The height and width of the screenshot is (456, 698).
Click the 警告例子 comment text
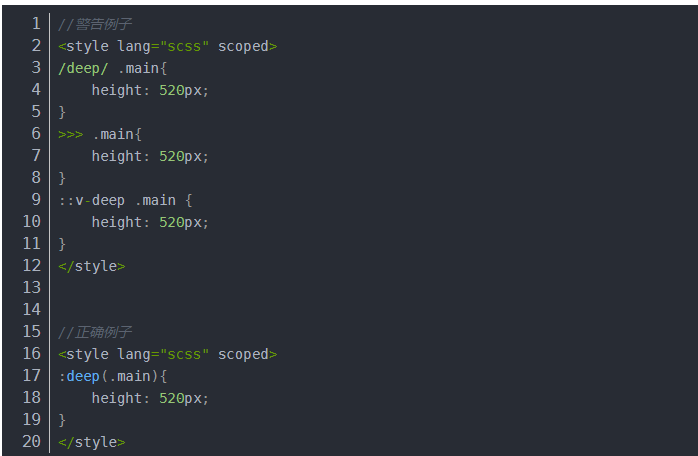[x=95, y=24]
